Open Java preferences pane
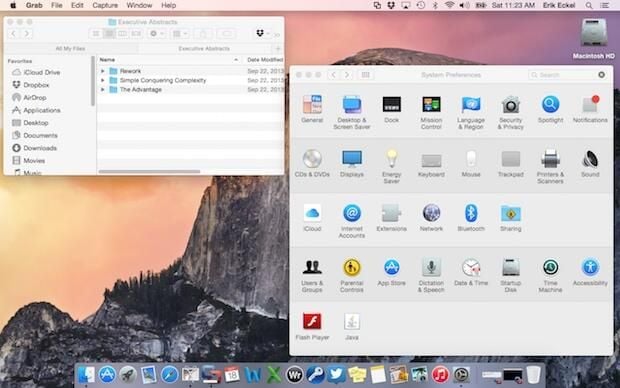Screen dimensions: 620x388 pyautogui.click(x=352, y=326)
